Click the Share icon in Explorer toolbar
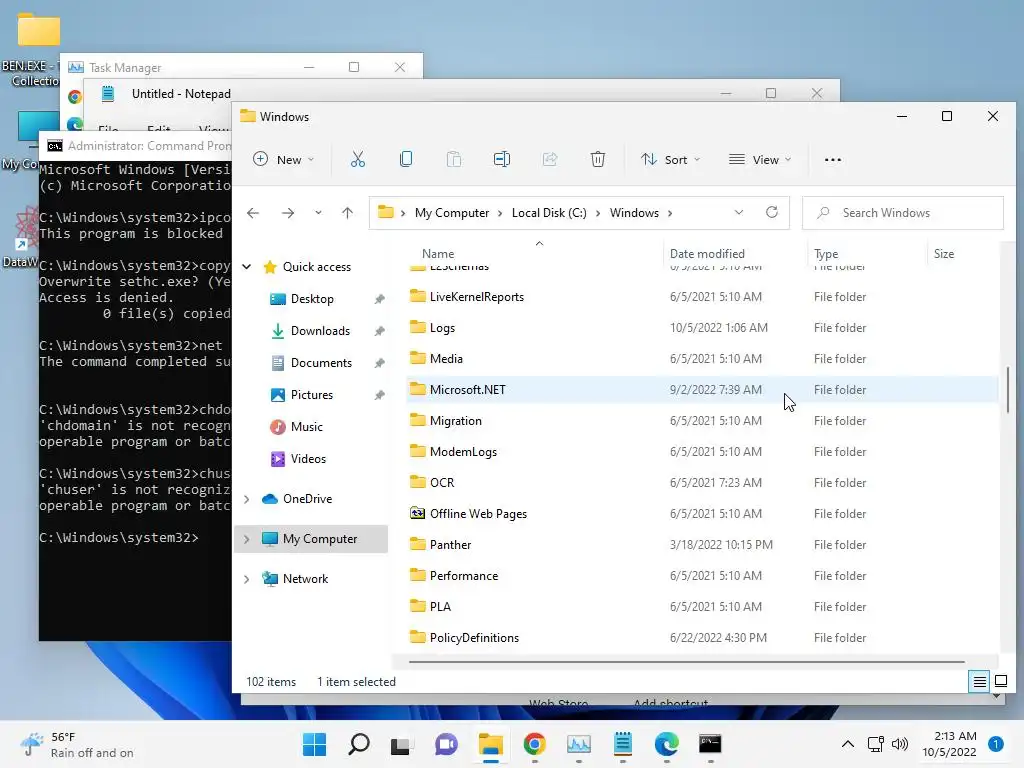Image resolution: width=1024 pixels, height=768 pixels. click(550, 159)
